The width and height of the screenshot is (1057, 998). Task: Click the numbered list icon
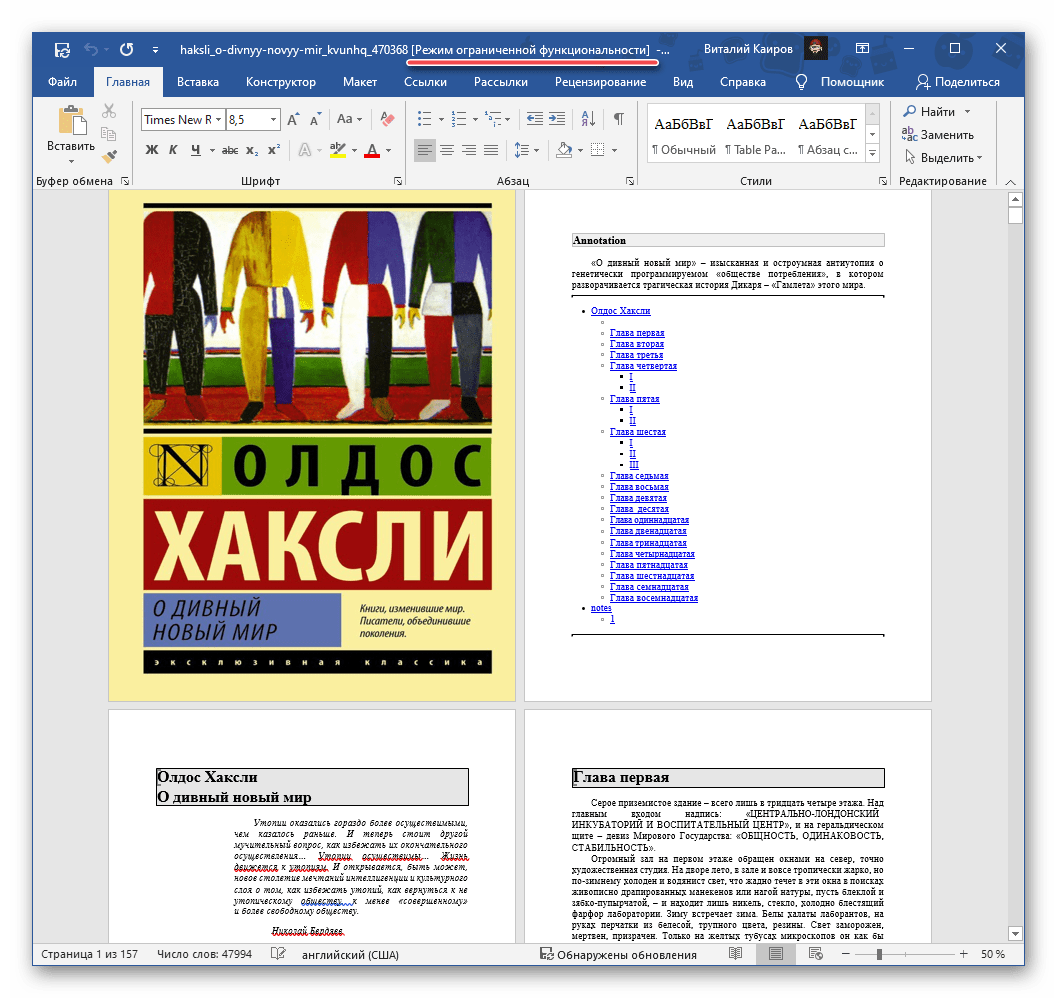tap(459, 119)
